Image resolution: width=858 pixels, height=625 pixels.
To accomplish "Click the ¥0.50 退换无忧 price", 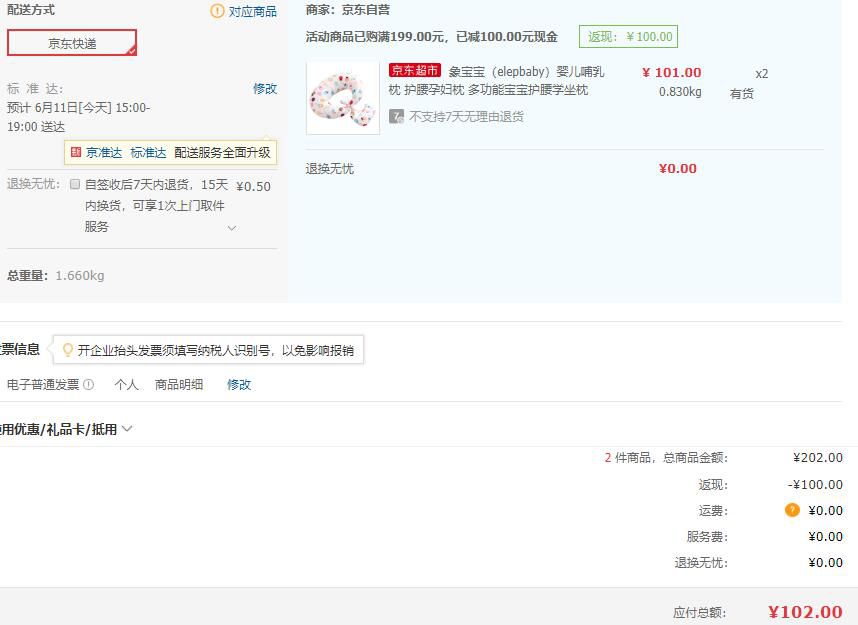I will click(x=253, y=187).
